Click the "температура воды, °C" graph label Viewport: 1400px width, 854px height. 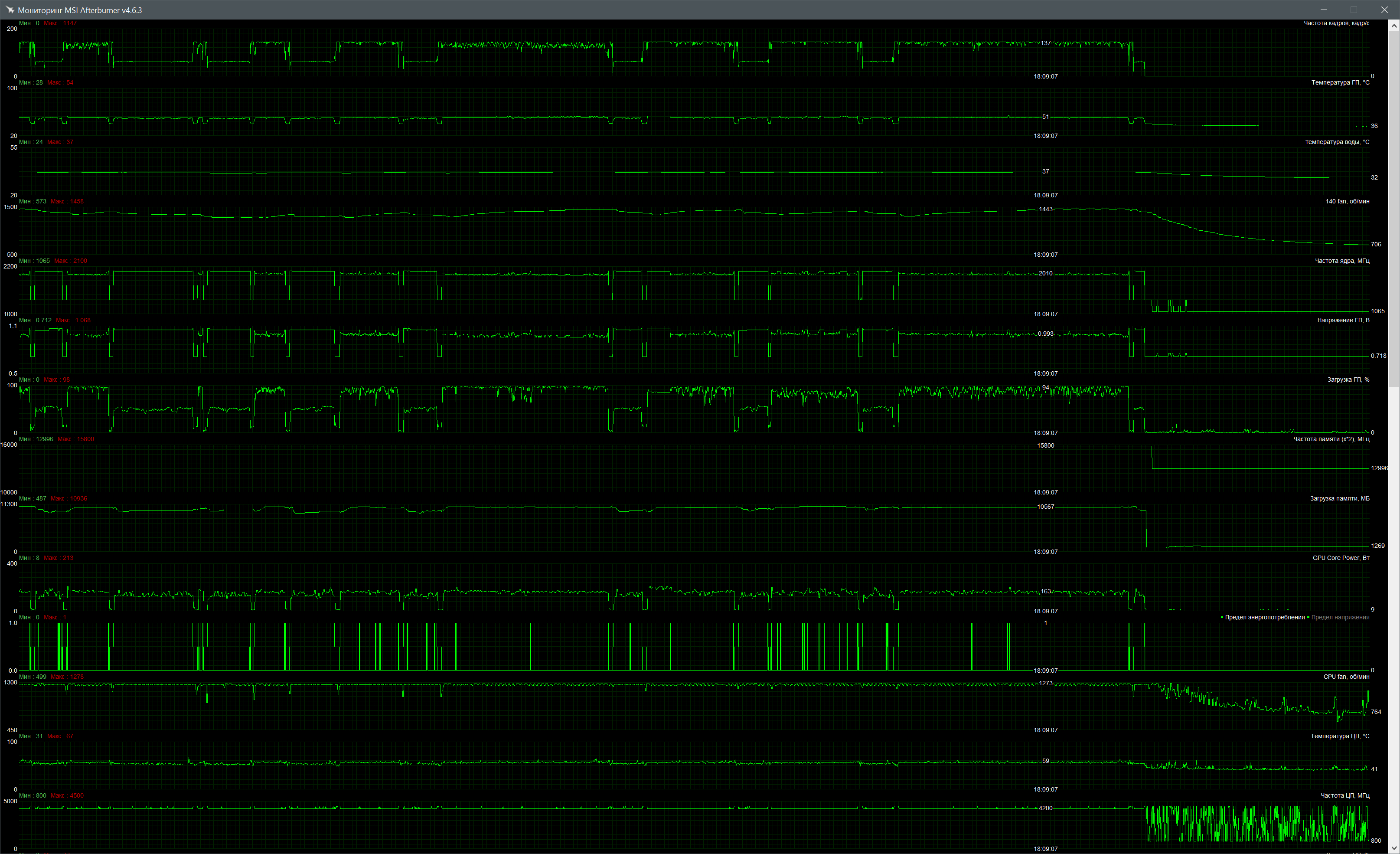[1337, 142]
